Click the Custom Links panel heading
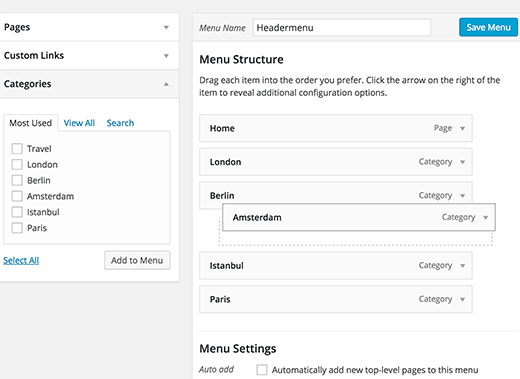This screenshot has height=379, width=520. (34, 55)
